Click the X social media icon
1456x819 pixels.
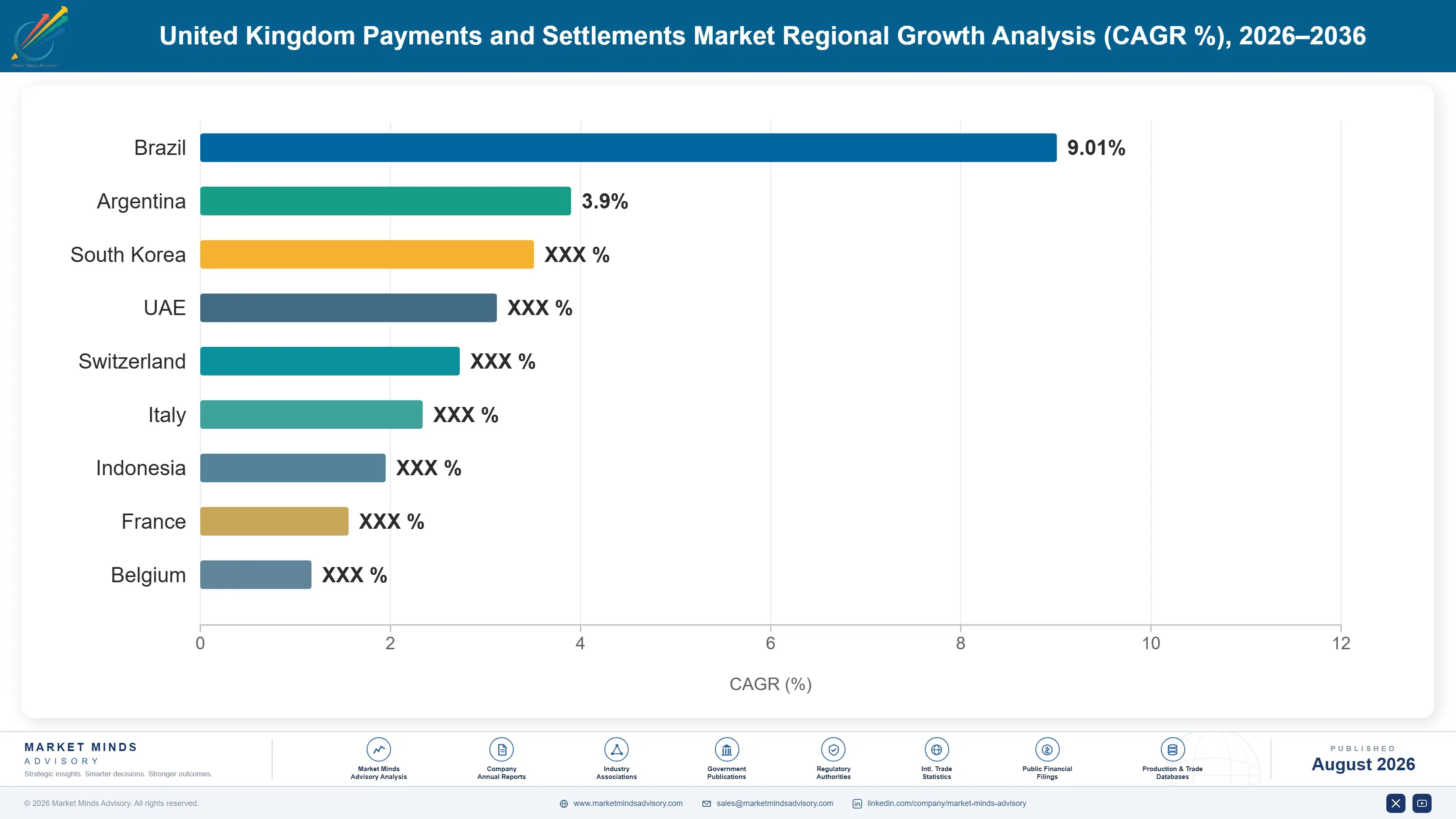[x=1395, y=803]
